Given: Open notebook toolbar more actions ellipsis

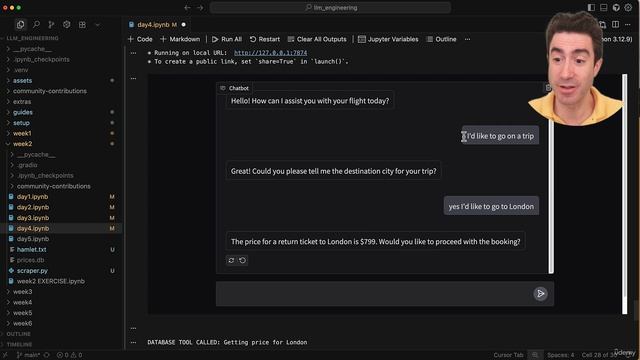Looking at the screenshot, I should pos(467,39).
